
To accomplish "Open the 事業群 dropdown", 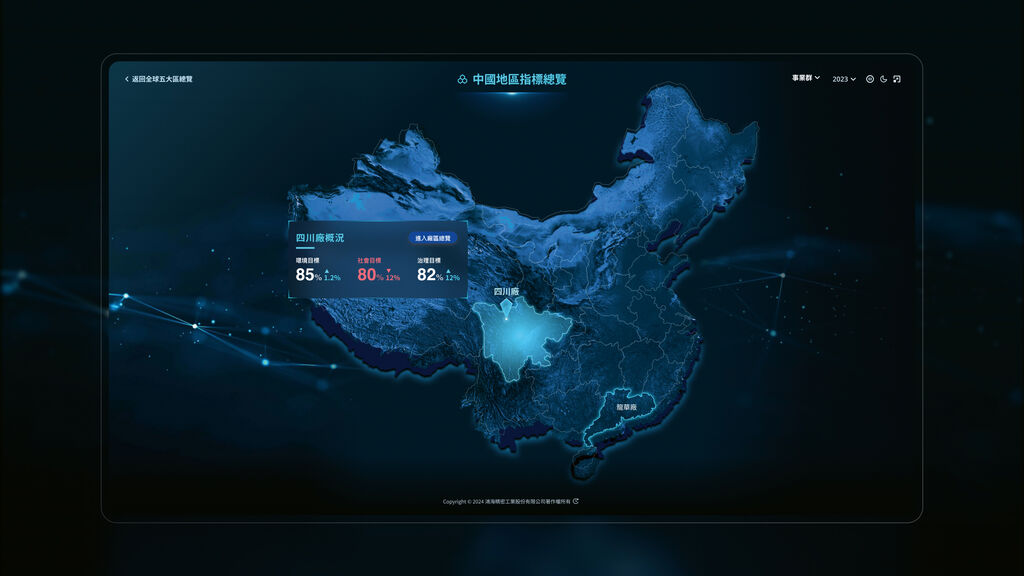I will (806, 78).
